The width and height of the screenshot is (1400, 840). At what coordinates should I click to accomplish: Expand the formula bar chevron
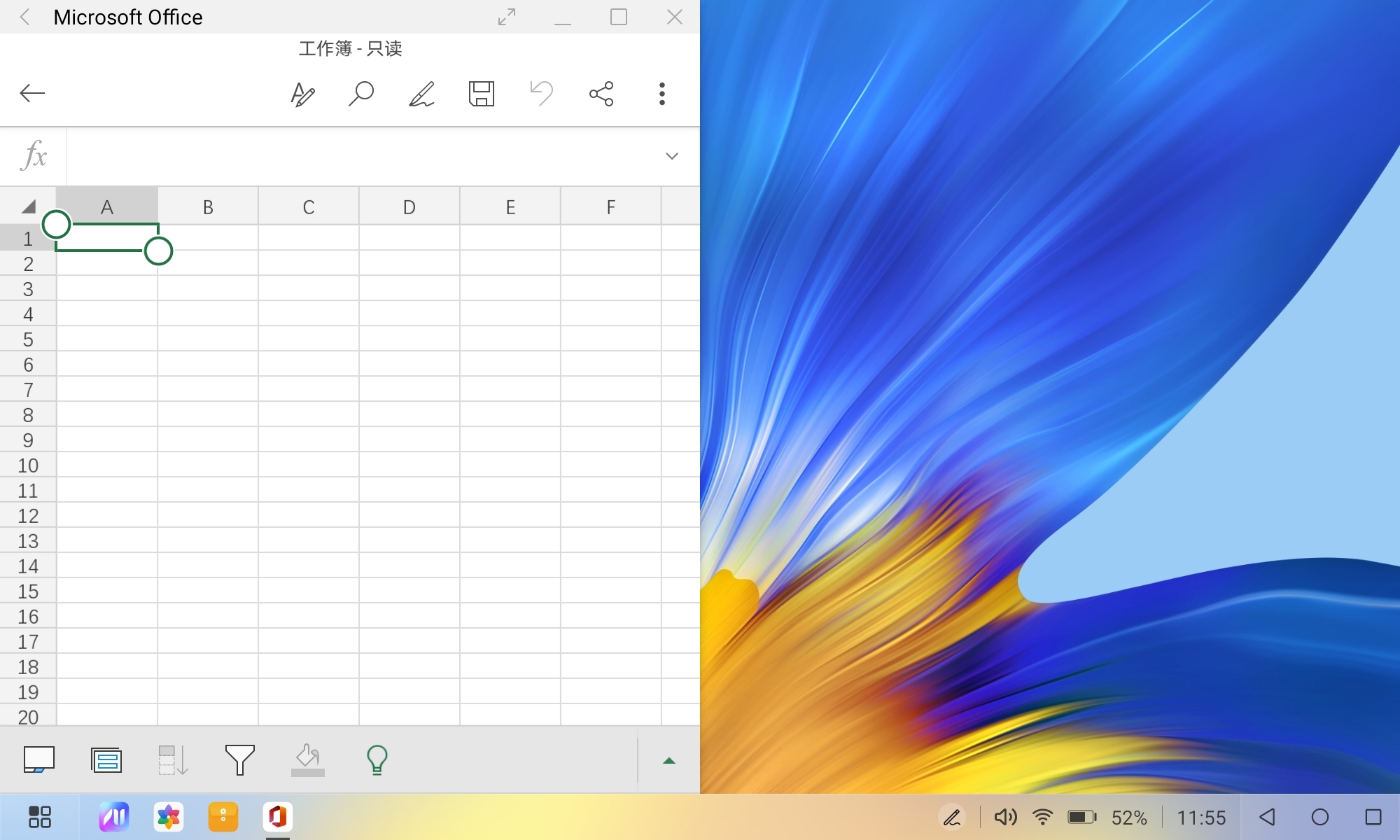(x=672, y=156)
